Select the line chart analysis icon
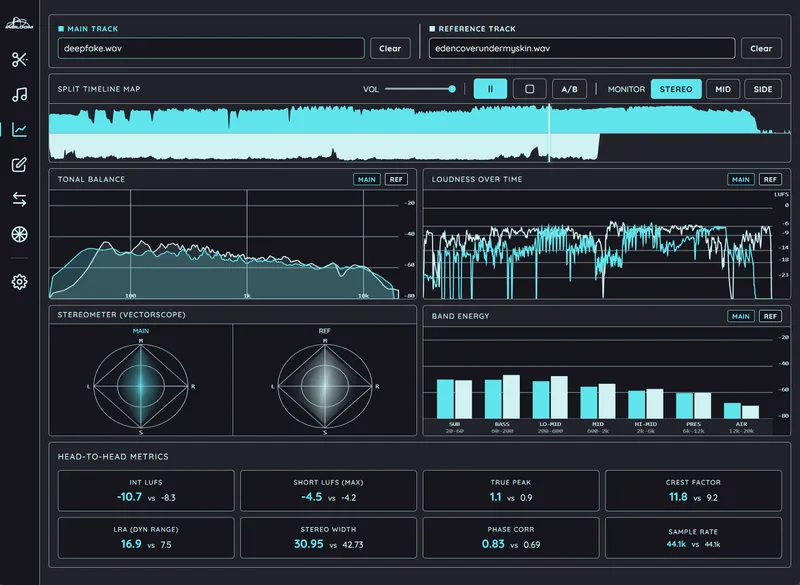 coord(19,130)
